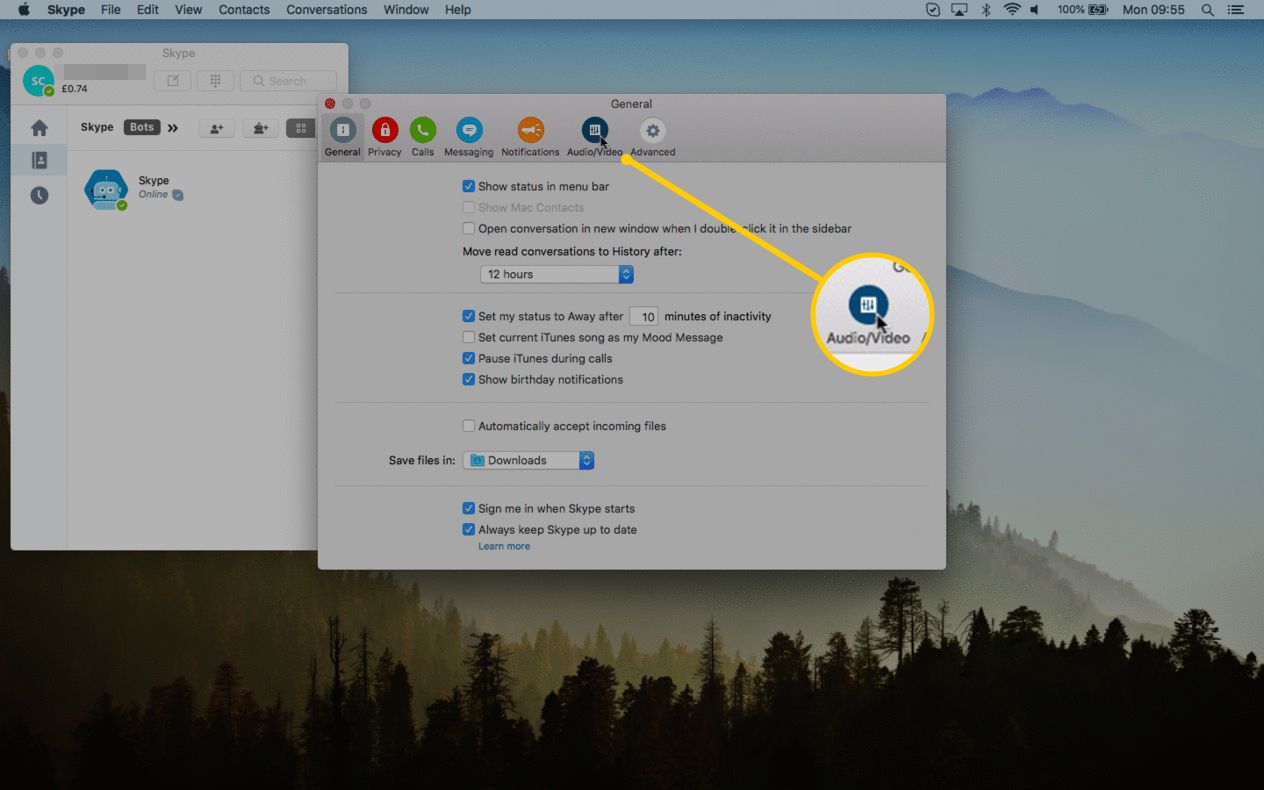Image resolution: width=1264 pixels, height=790 pixels.
Task: Open the 12 hours history dropdown
Action: click(556, 274)
